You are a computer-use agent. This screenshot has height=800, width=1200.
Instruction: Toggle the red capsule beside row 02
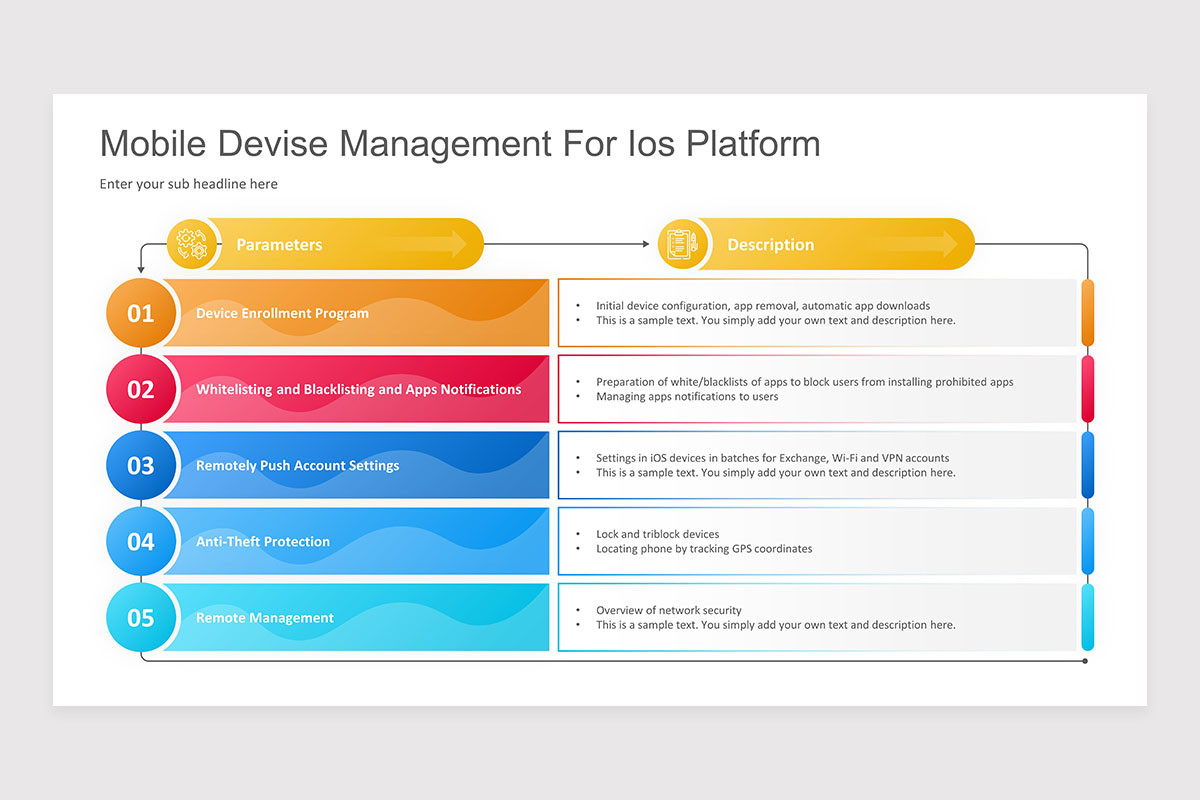pos(1086,389)
